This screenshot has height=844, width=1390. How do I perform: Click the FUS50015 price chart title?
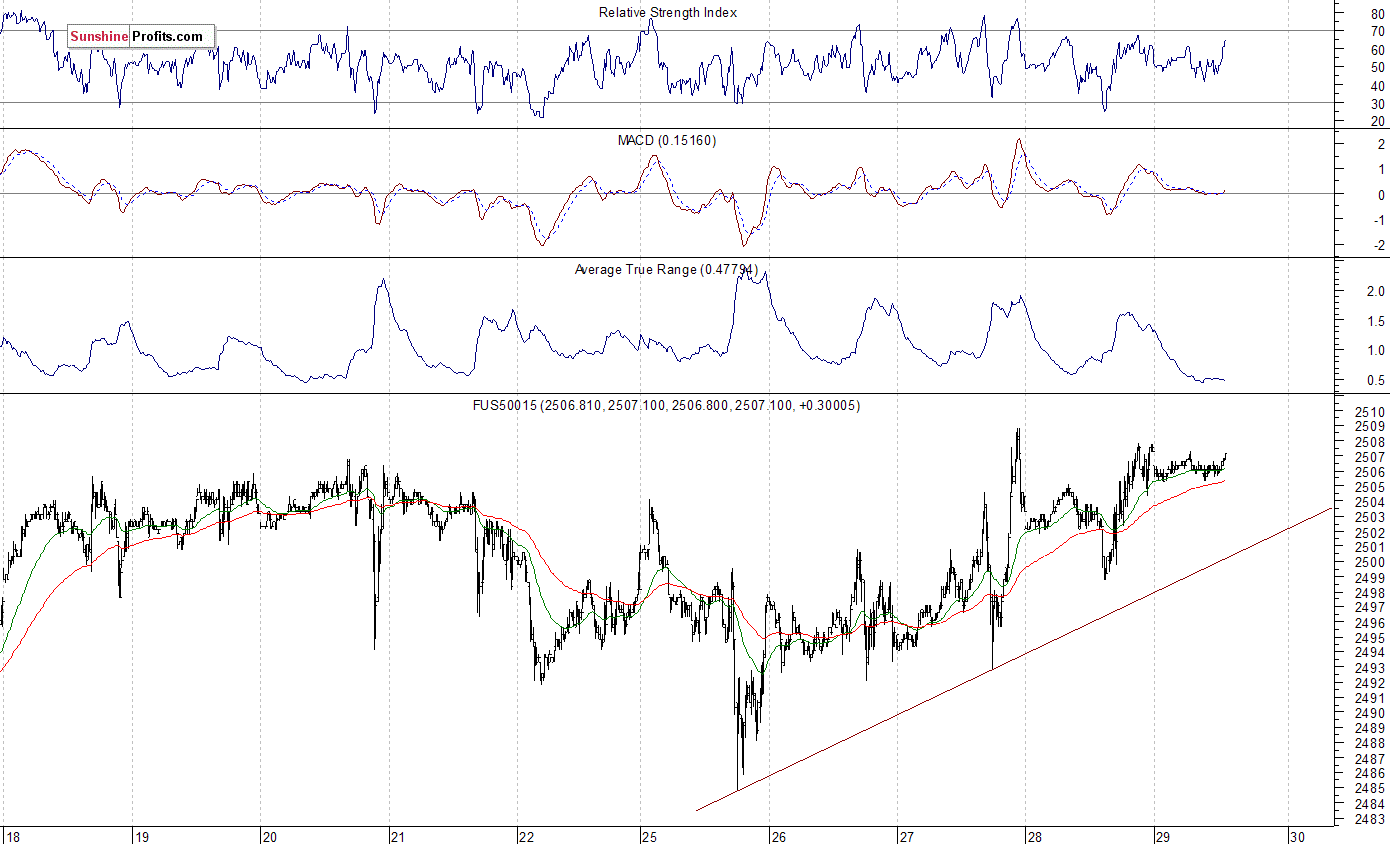pyautogui.click(x=666, y=405)
